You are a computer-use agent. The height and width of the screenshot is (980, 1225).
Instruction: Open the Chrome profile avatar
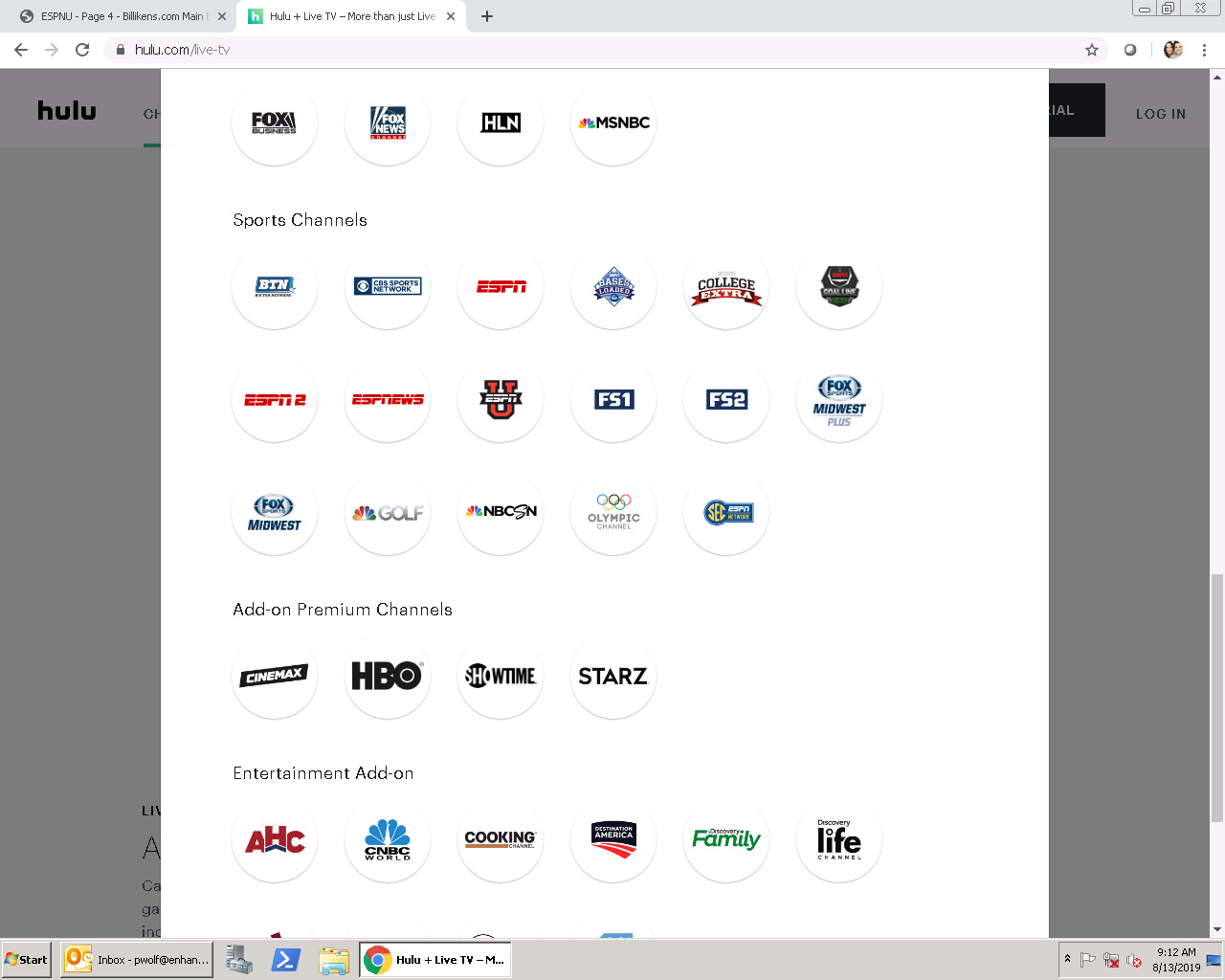pos(1173,50)
